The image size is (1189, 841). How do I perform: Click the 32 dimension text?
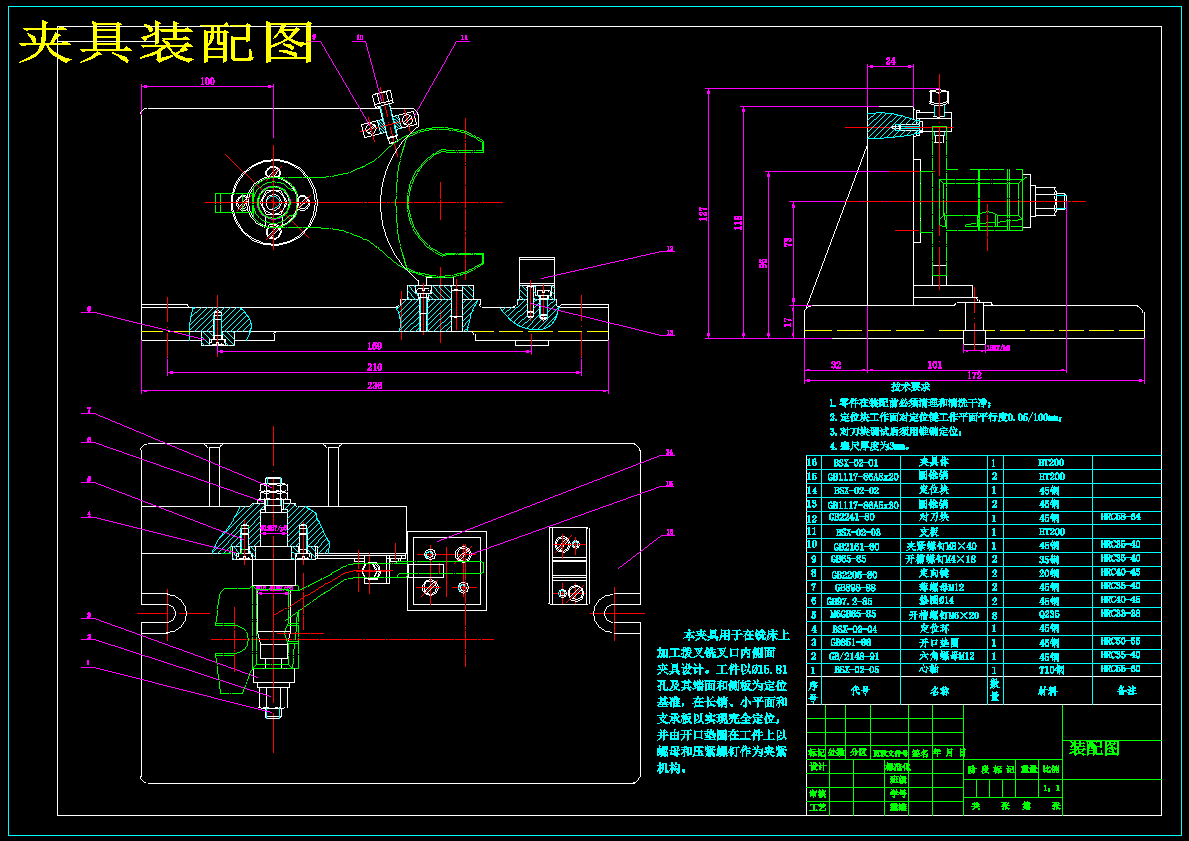point(836,365)
